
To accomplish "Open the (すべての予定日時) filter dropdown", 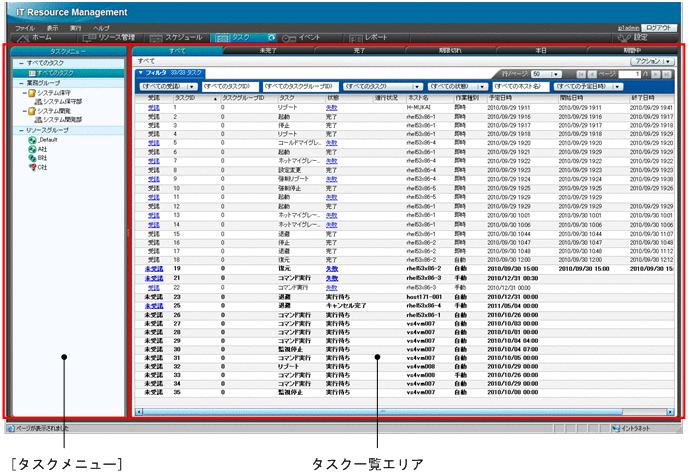I will click(588, 87).
